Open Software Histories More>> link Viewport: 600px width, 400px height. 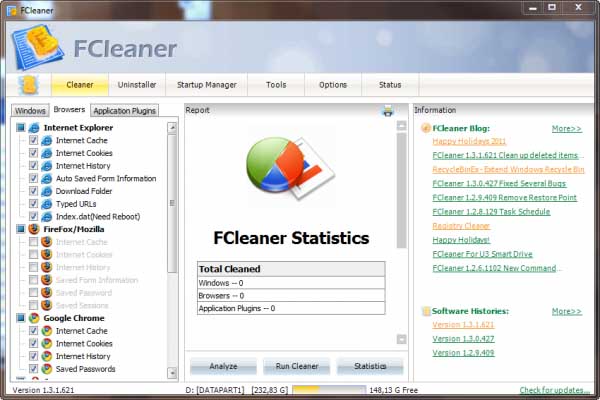coord(567,311)
